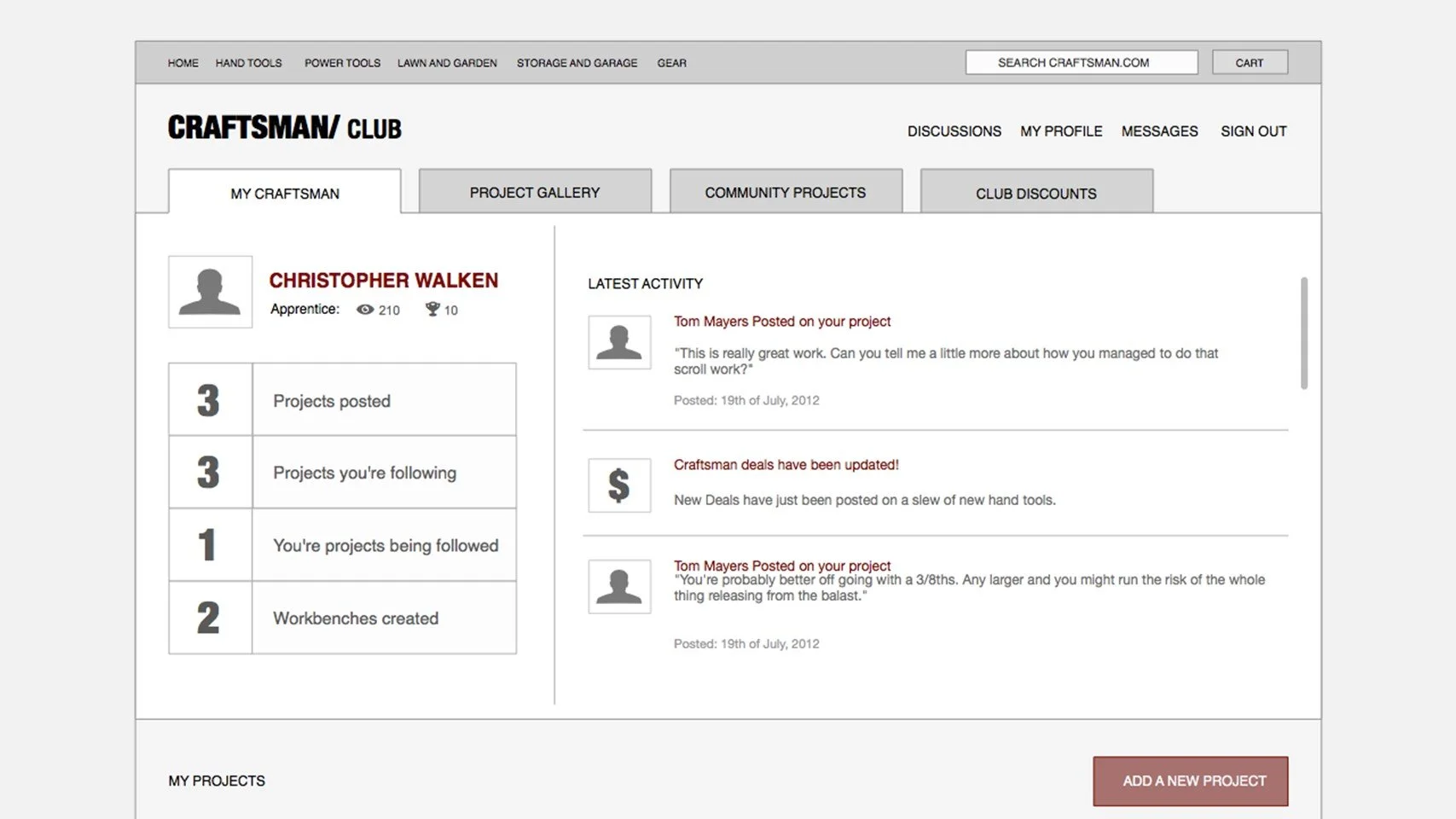This screenshot has width=1456, height=819.
Task: Open Messages link
Action: pyautogui.click(x=1159, y=131)
